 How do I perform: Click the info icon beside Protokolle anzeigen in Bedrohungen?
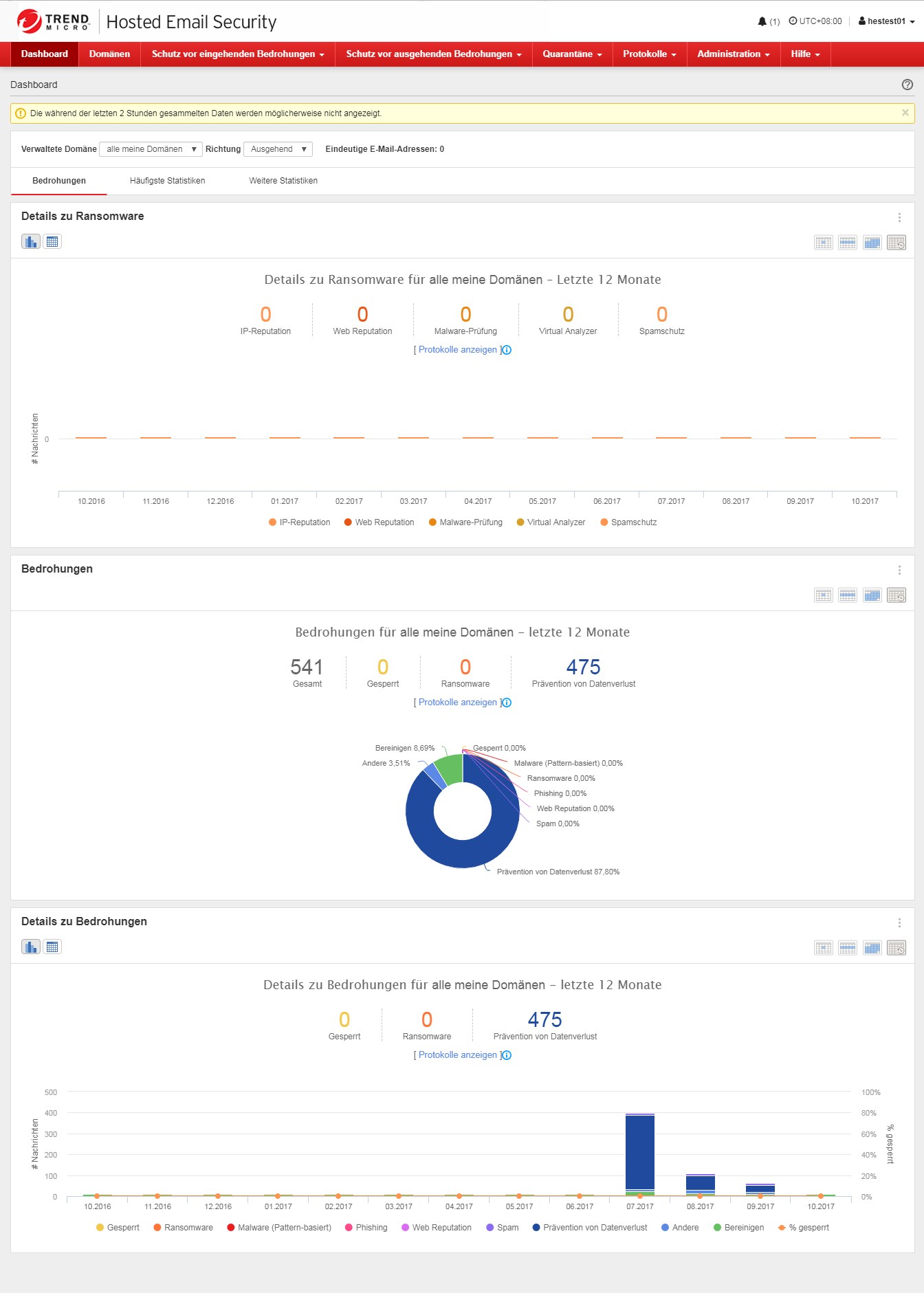[507, 703]
